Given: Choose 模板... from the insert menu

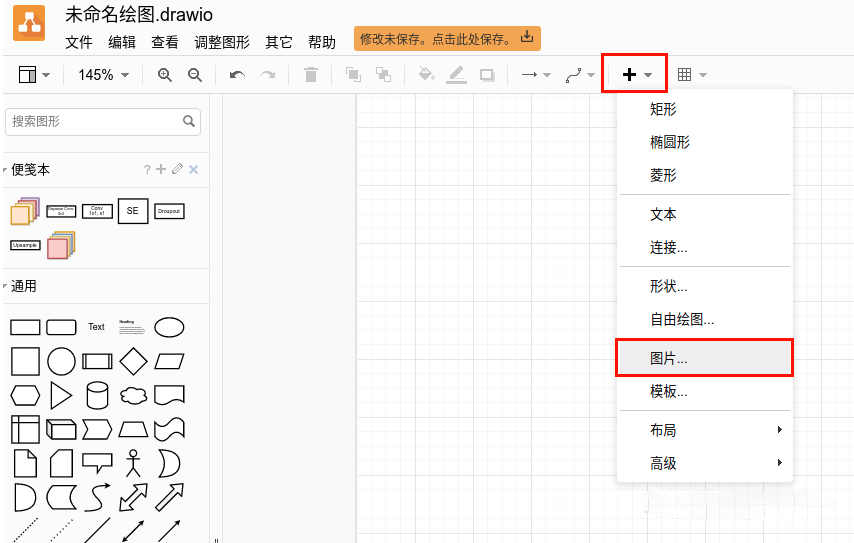Looking at the screenshot, I should [704, 391].
